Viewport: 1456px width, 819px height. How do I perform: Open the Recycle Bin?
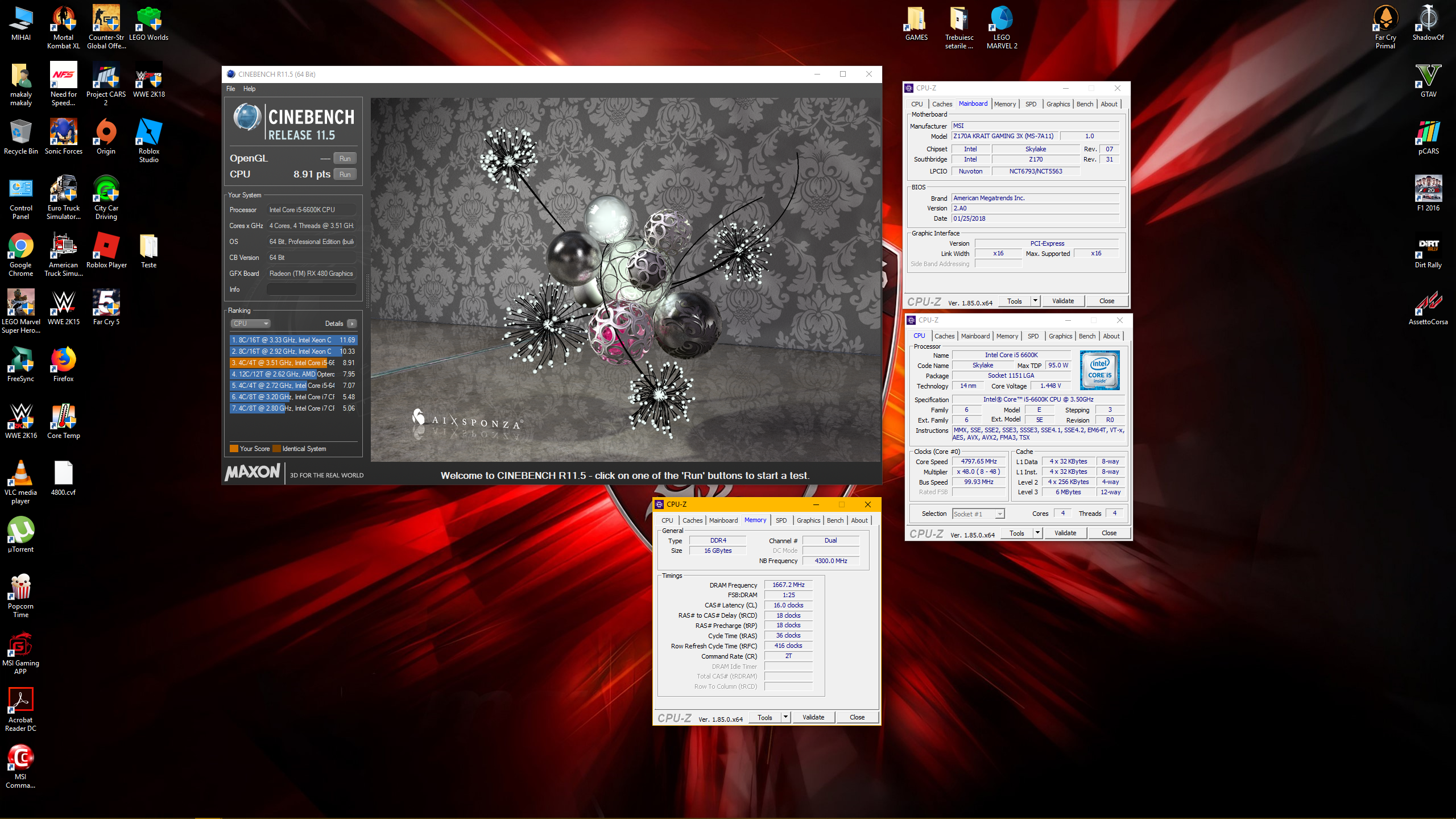pyautogui.click(x=20, y=136)
